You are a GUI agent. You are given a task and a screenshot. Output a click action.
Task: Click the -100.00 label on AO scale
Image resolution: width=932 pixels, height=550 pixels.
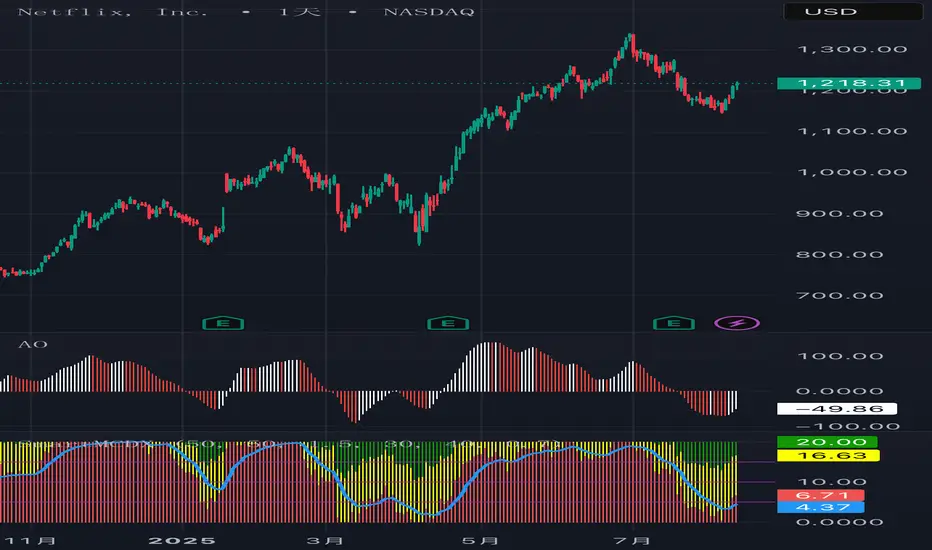[x=847, y=426]
